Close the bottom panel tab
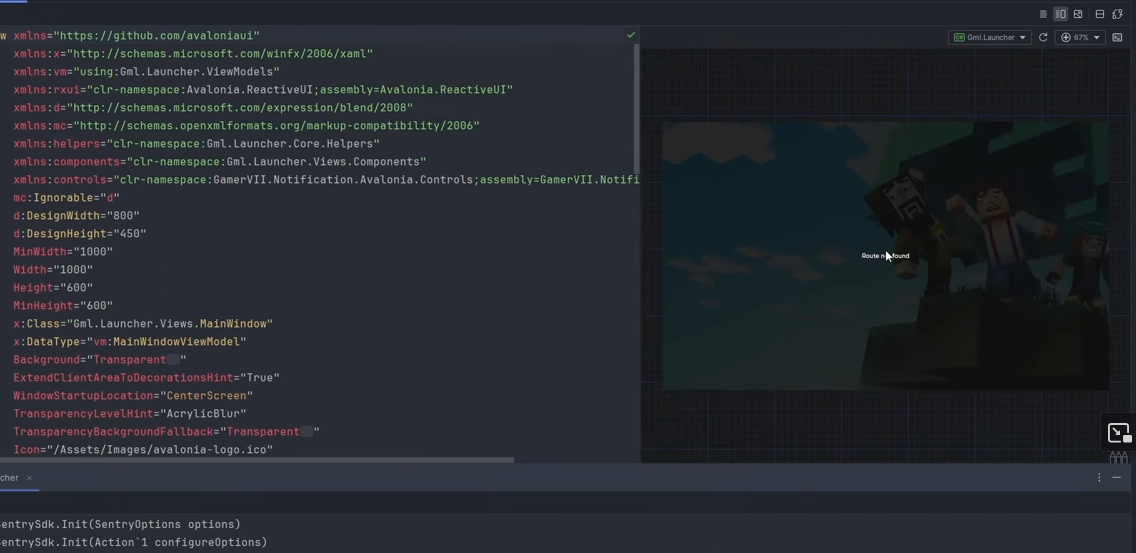This screenshot has width=1136, height=553. coord(29,478)
